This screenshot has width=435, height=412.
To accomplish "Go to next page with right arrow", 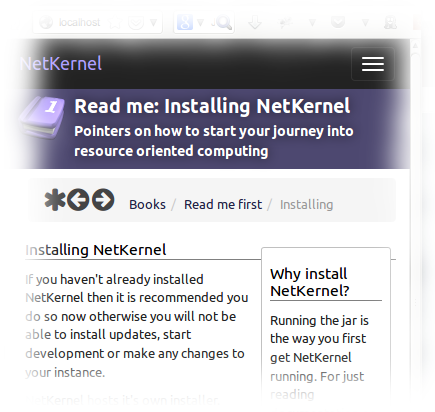I will click(x=103, y=200).
